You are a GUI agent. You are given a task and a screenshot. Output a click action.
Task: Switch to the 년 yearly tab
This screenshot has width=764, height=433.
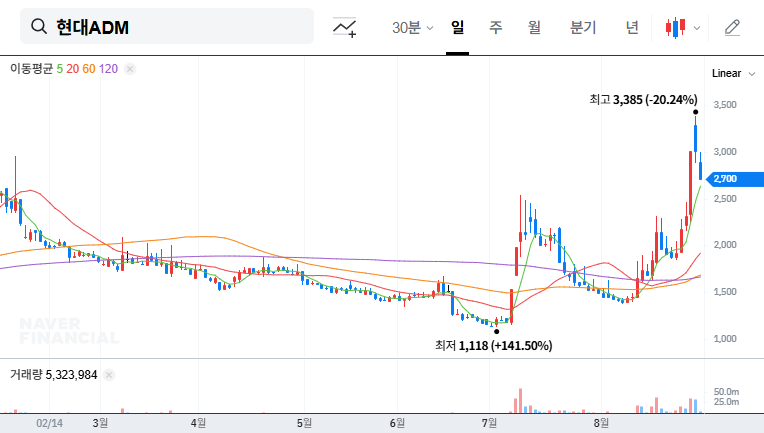pos(632,28)
